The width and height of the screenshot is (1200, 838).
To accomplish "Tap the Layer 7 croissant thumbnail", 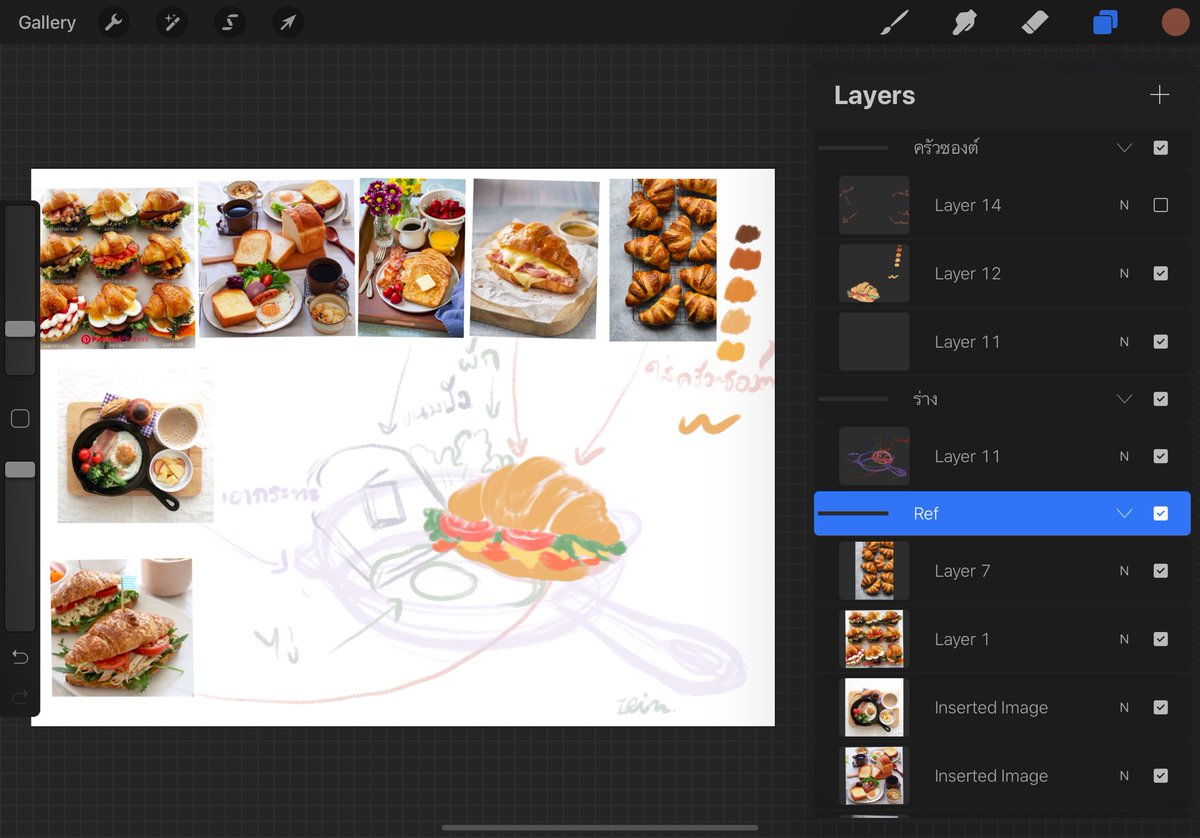I will pyautogui.click(x=874, y=571).
